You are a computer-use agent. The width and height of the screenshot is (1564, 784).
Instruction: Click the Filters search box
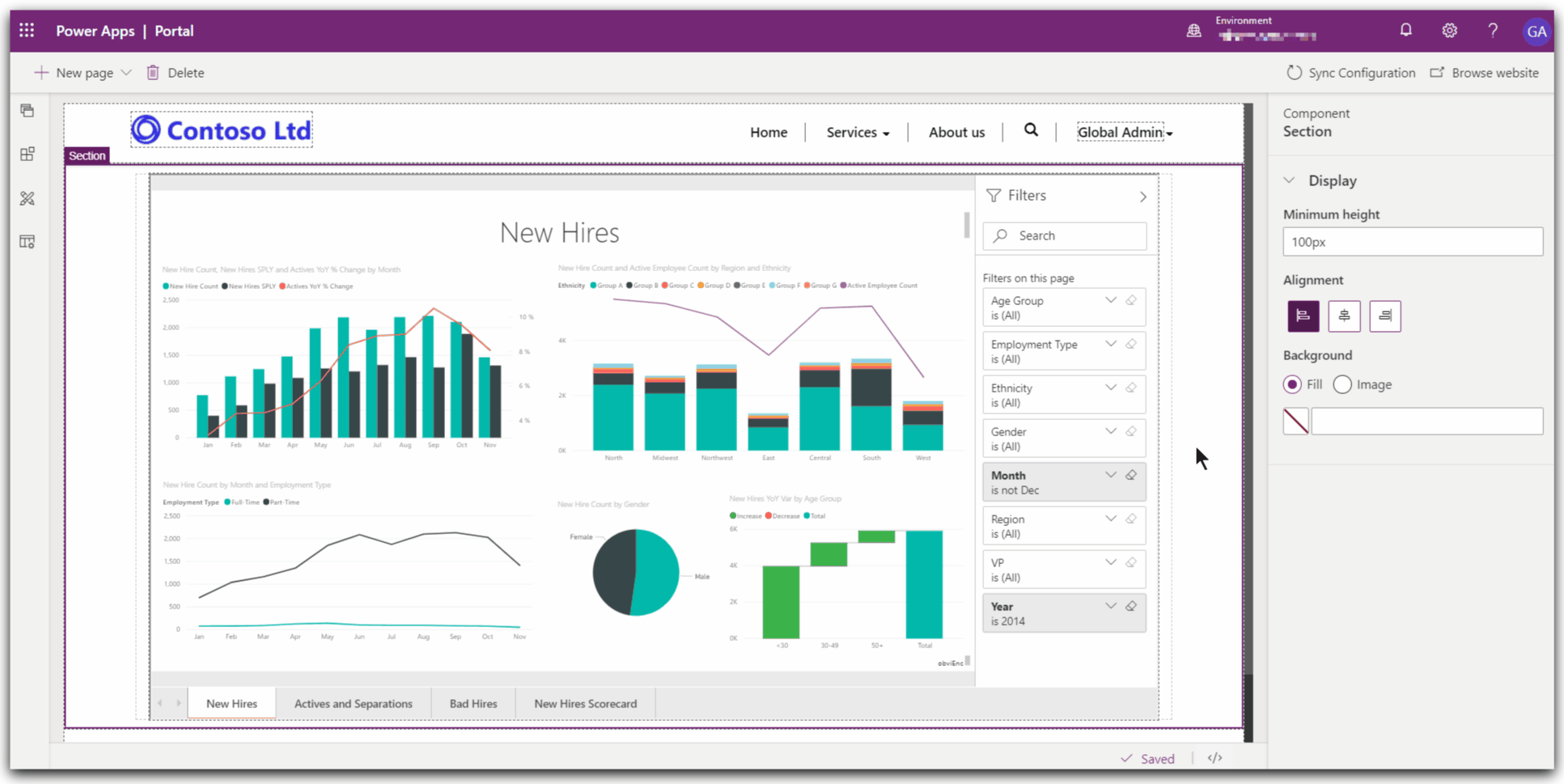point(1064,235)
